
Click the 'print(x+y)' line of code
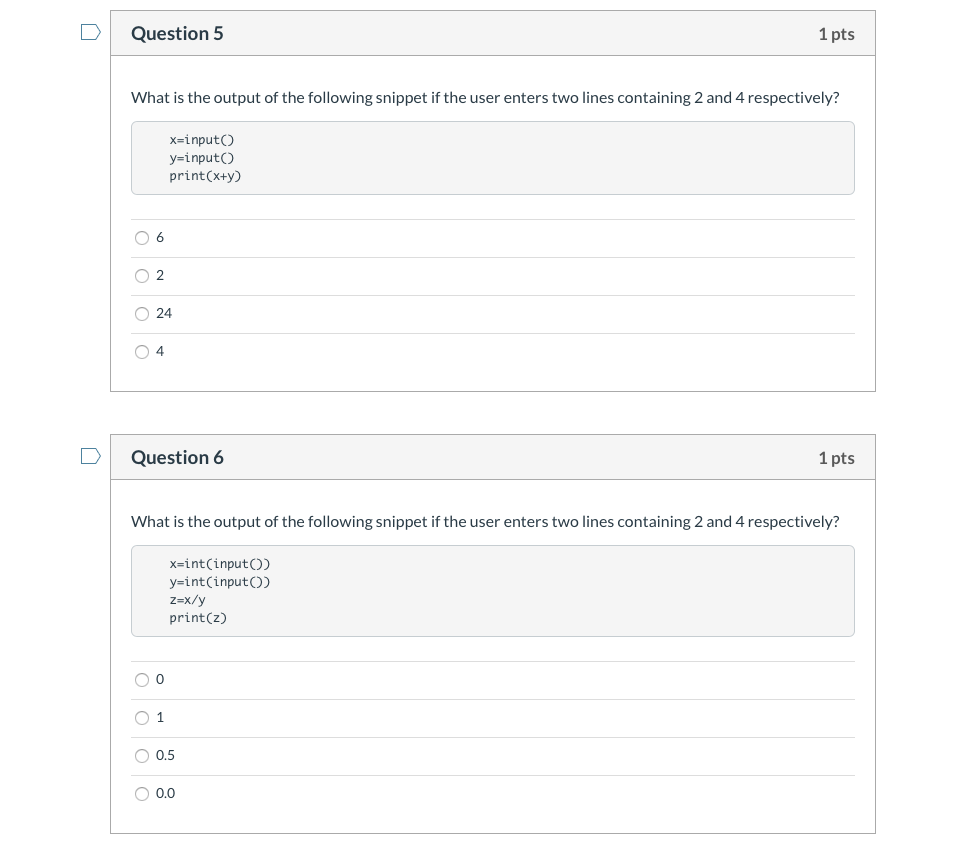[x=205, y=175]
